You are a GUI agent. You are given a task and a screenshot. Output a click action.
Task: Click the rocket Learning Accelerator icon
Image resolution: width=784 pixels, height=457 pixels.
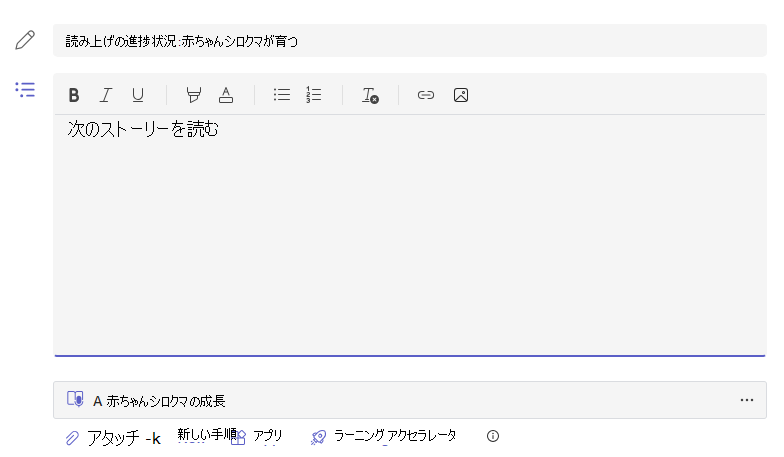point(318,438)
